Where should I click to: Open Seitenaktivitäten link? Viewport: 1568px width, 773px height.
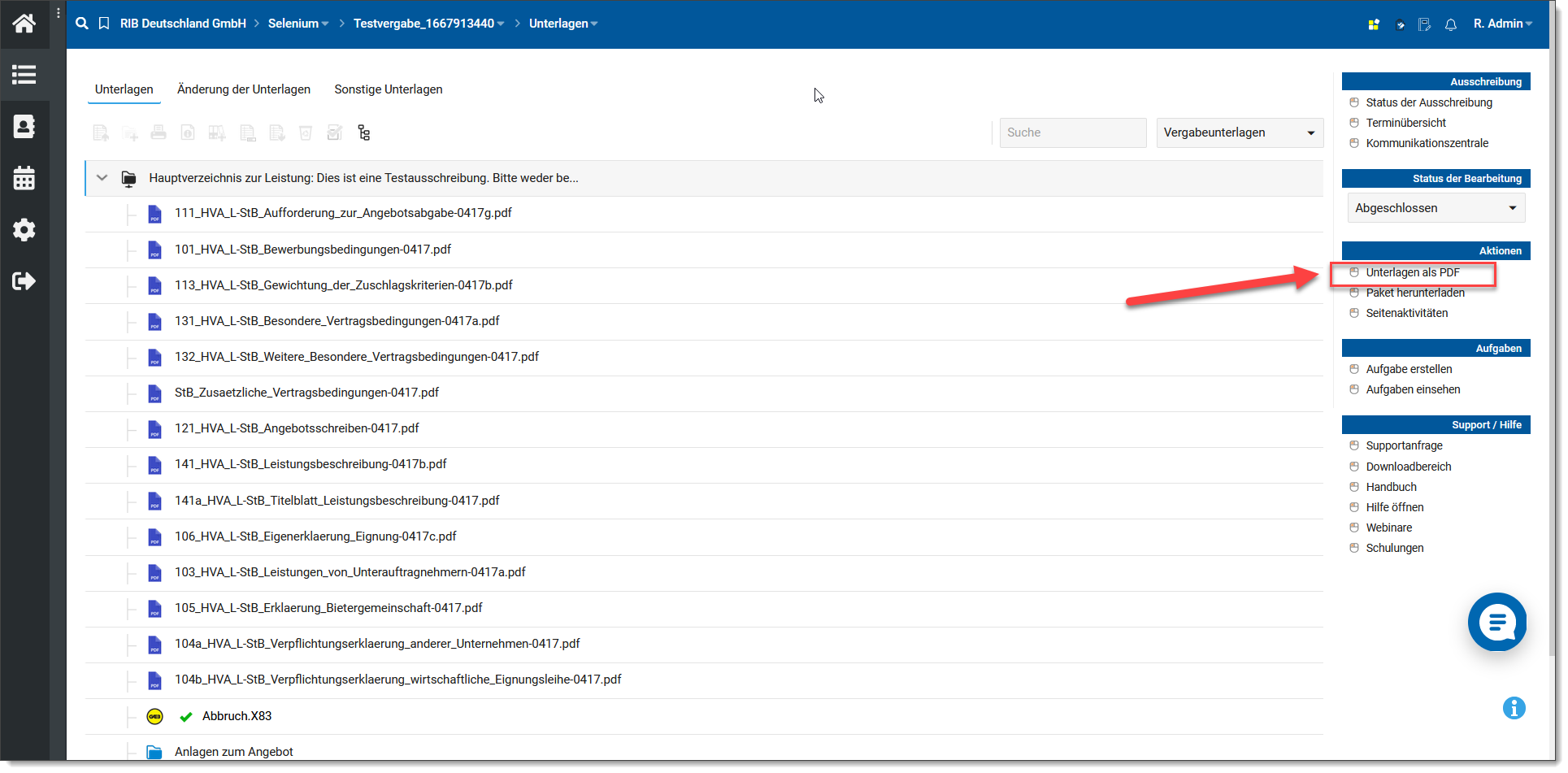[x=1407, y=313]
